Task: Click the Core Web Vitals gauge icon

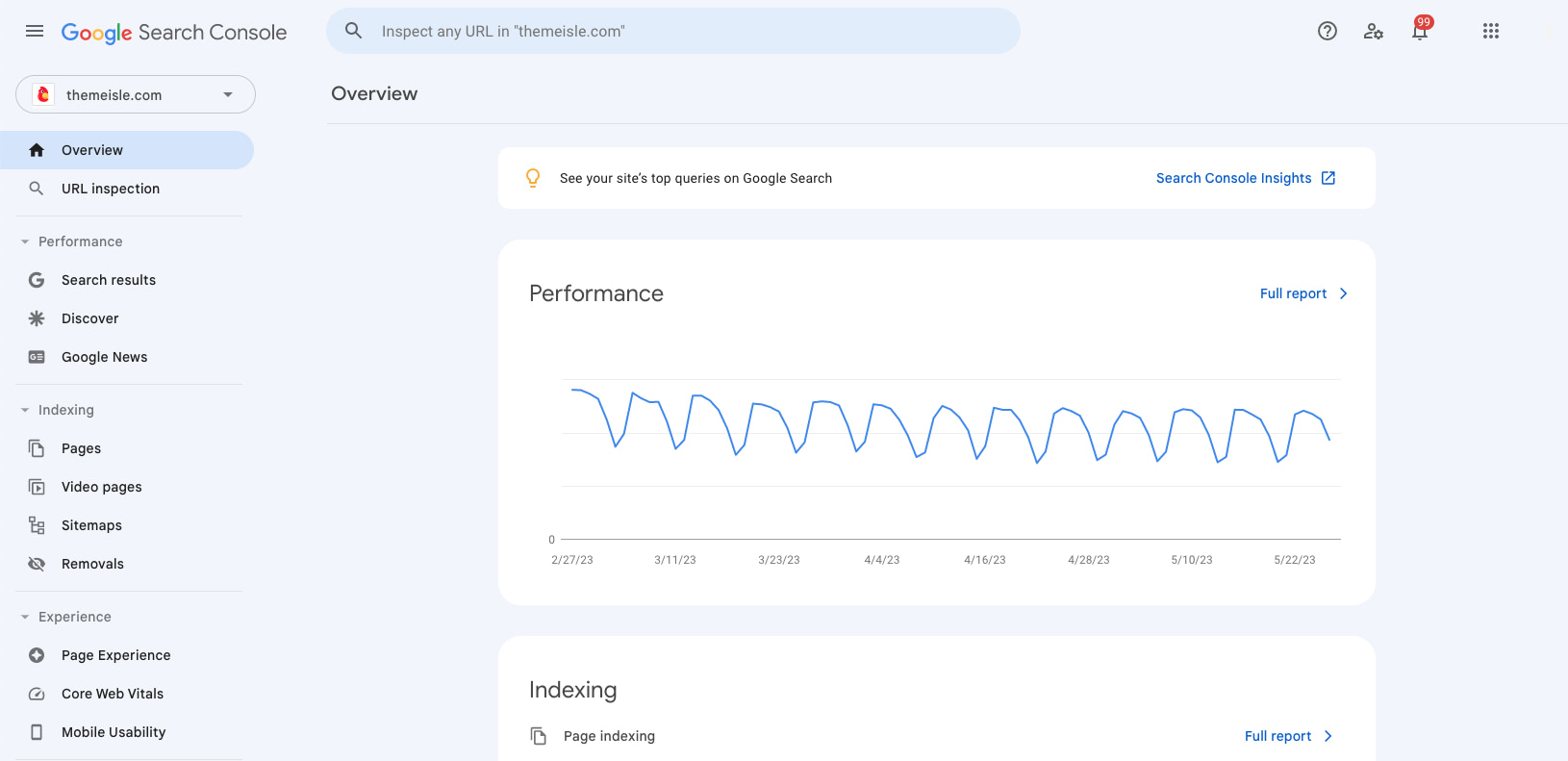Action: (37, 694)
